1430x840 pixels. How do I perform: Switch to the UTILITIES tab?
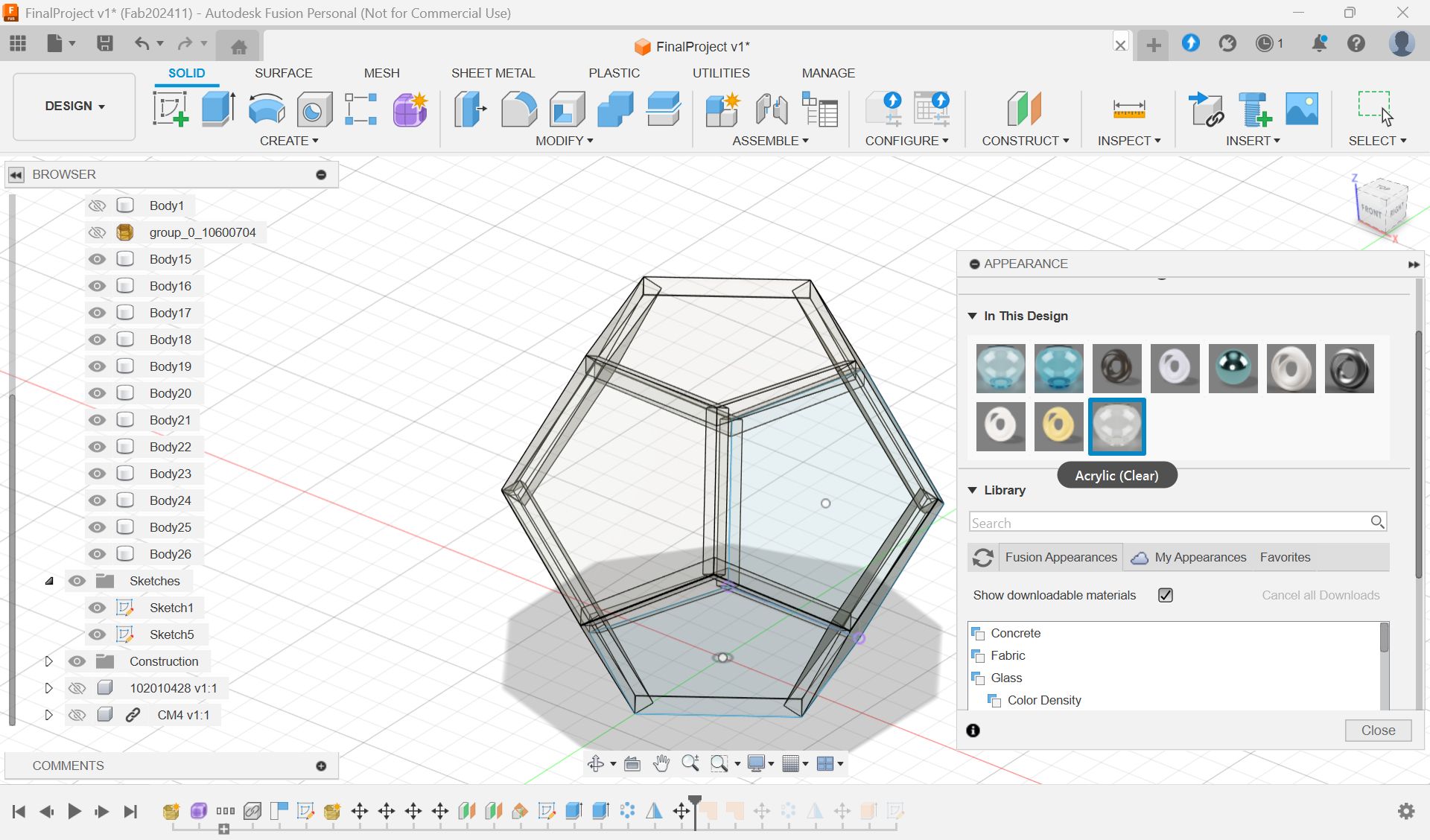(x=721, y=73)
